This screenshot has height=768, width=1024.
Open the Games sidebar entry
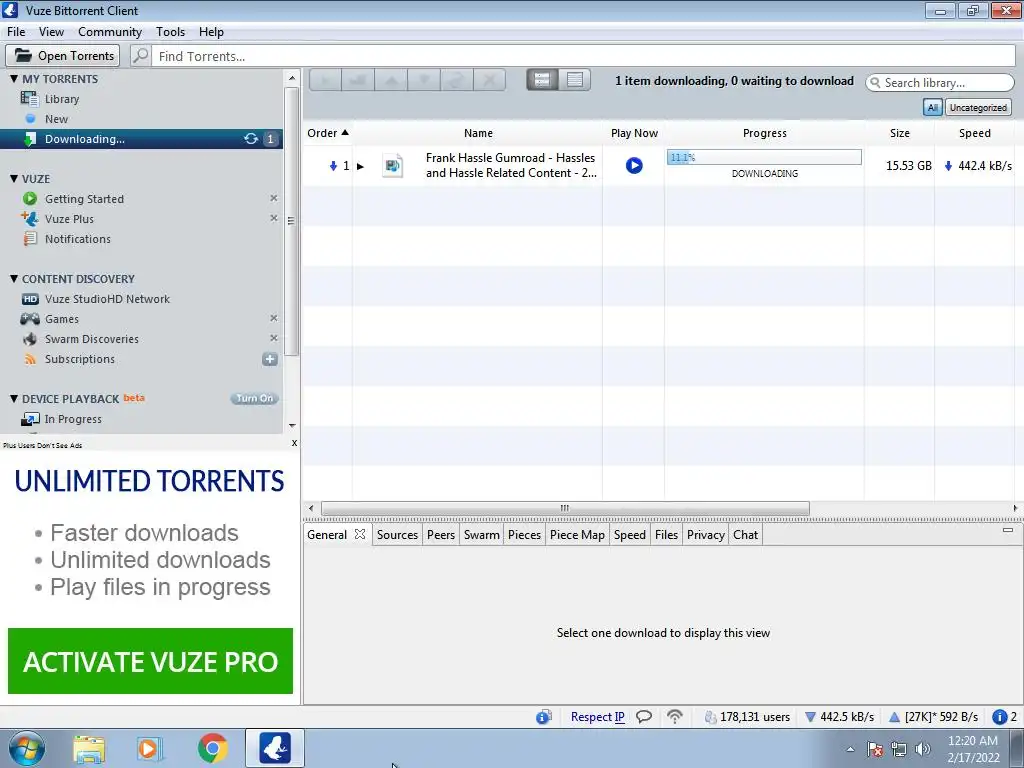point(62,319)
